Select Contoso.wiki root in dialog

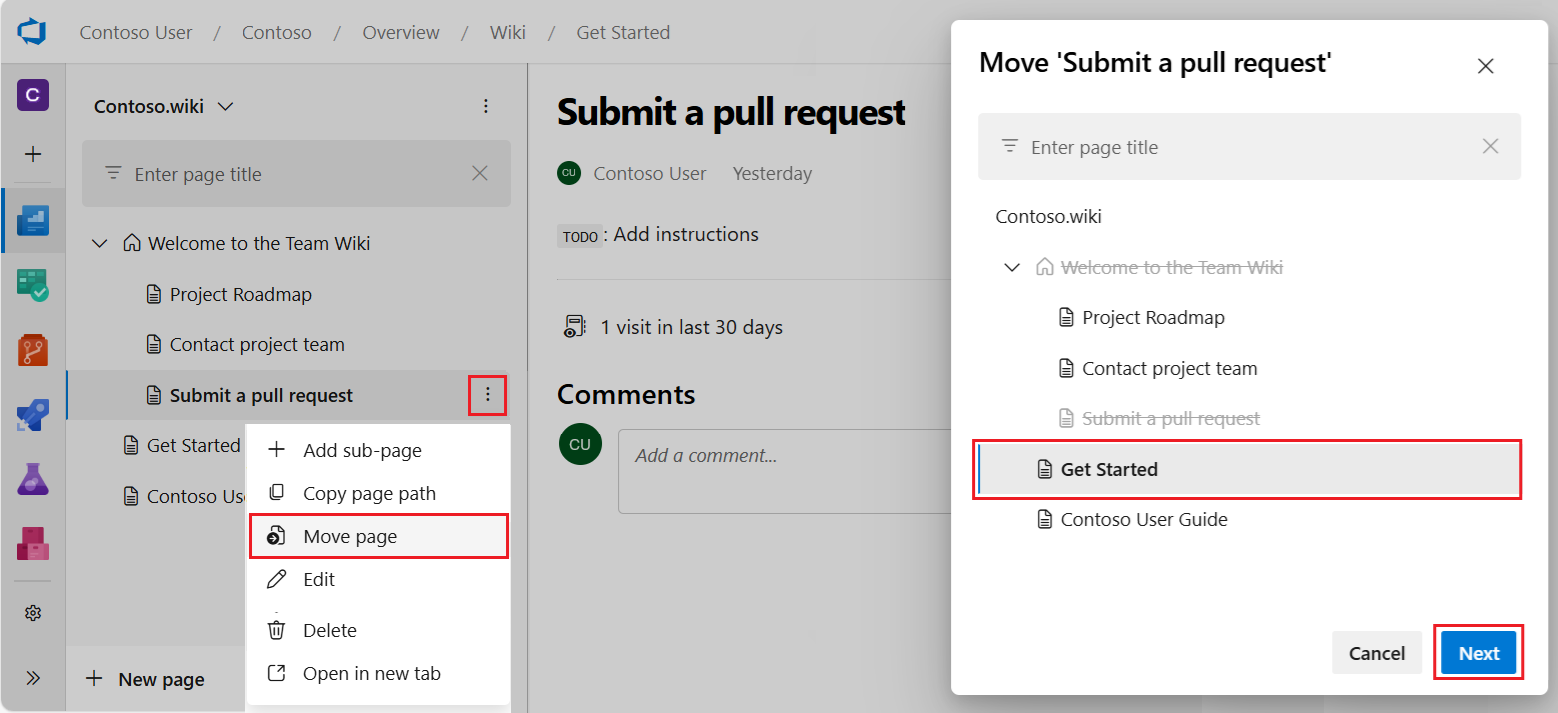tap(1048, 216)
